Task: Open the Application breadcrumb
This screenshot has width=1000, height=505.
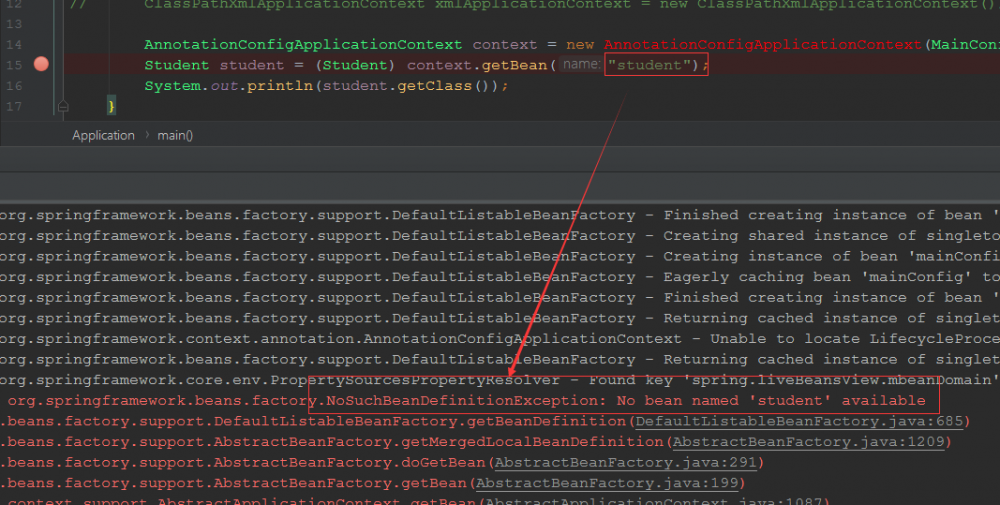Action: 103,135
